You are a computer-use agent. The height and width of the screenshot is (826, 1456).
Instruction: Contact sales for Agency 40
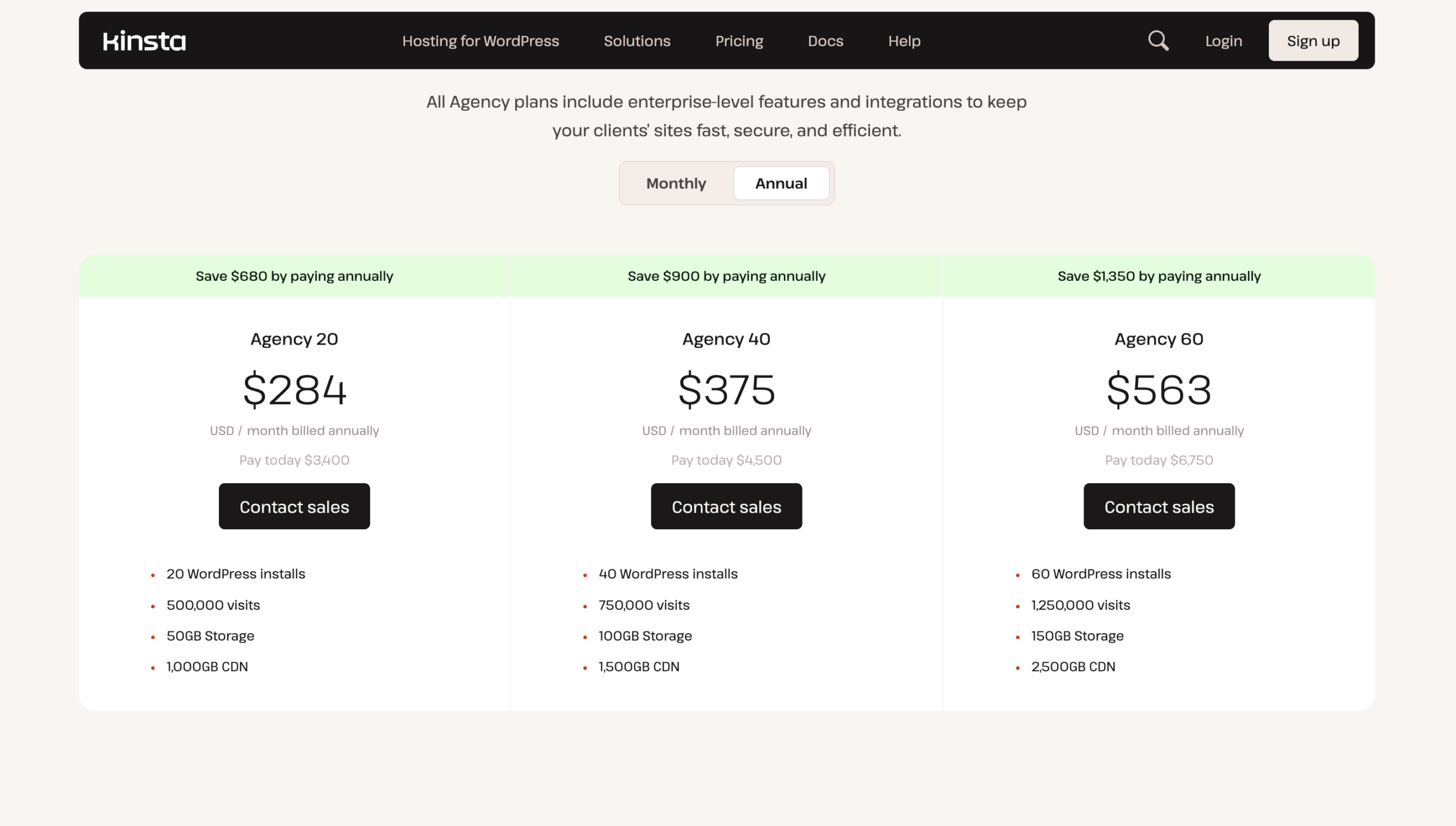[x=726, y=506]
